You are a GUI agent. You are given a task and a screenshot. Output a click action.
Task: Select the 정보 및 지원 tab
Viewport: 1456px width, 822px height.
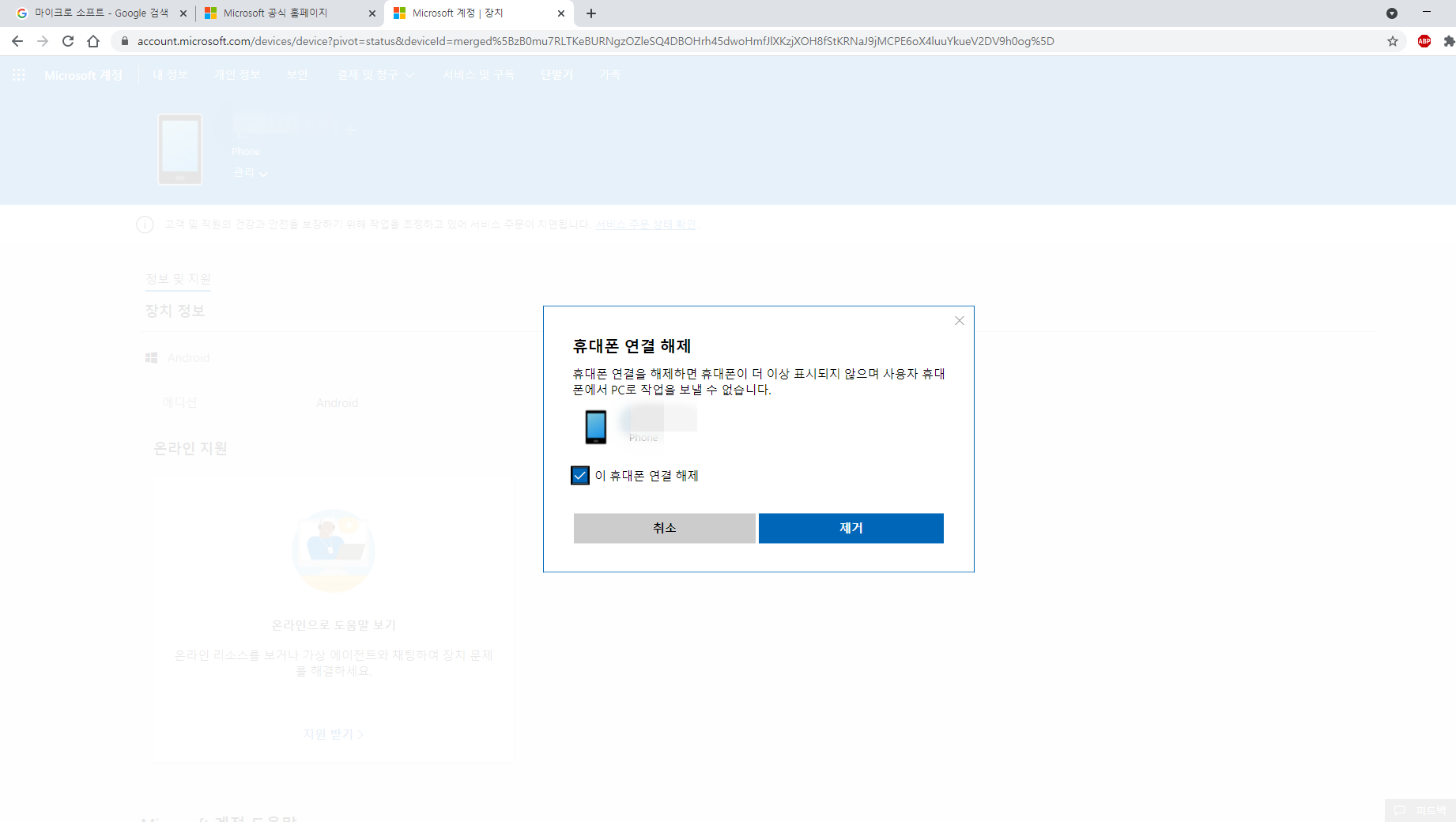click(x=178, y=279)
